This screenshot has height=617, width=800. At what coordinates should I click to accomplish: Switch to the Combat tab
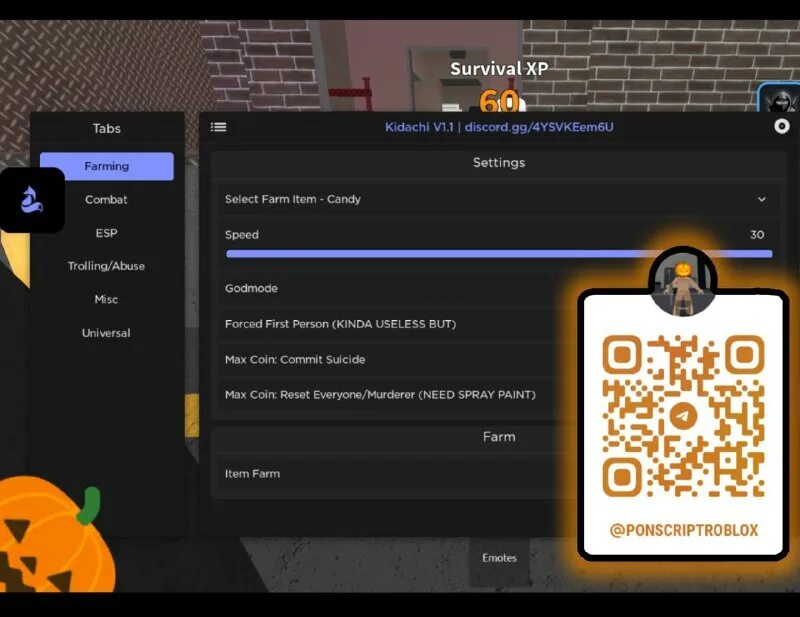pyautogui.click(x=106, y=199)
